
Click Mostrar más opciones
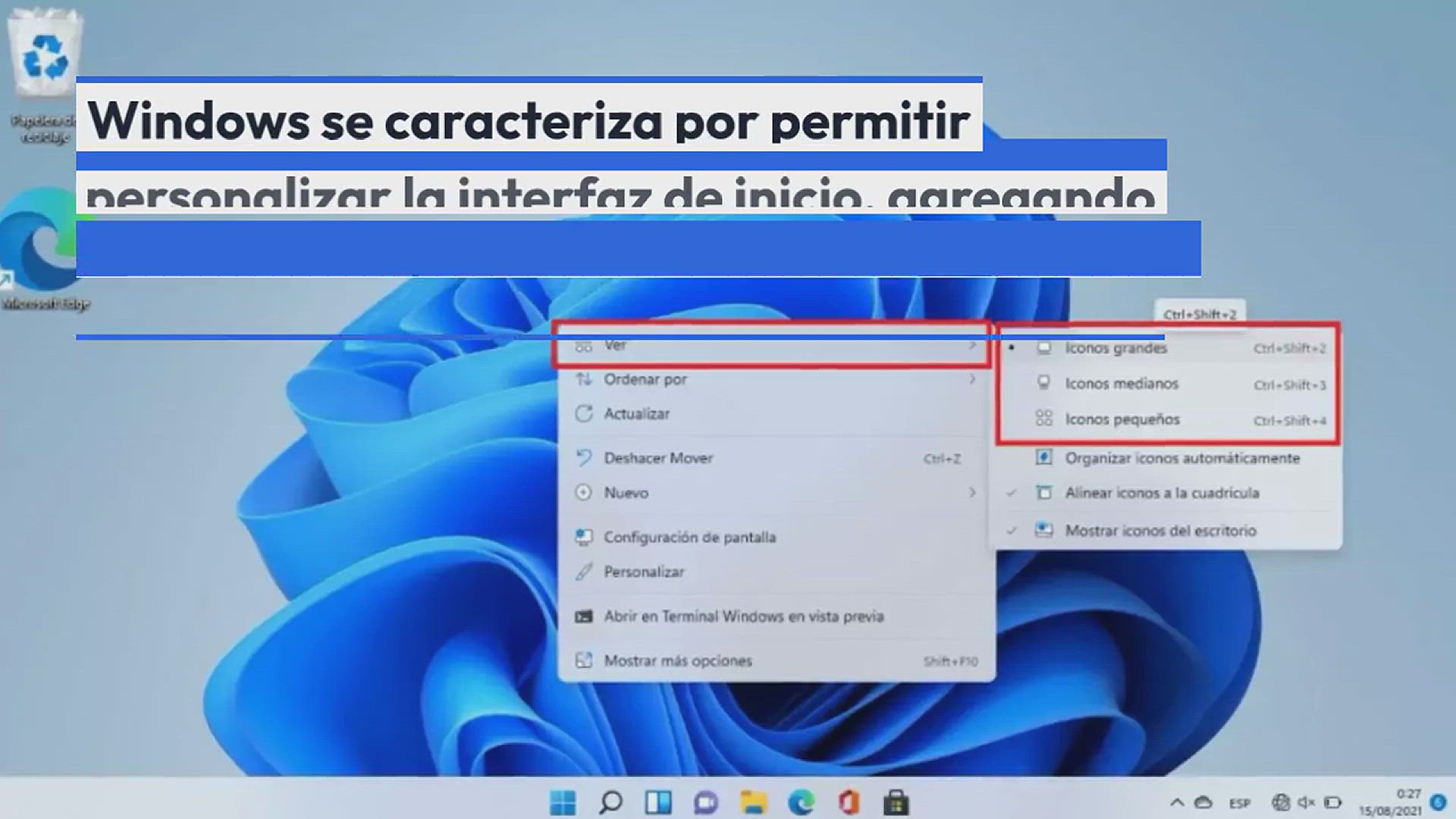point(677,661)
